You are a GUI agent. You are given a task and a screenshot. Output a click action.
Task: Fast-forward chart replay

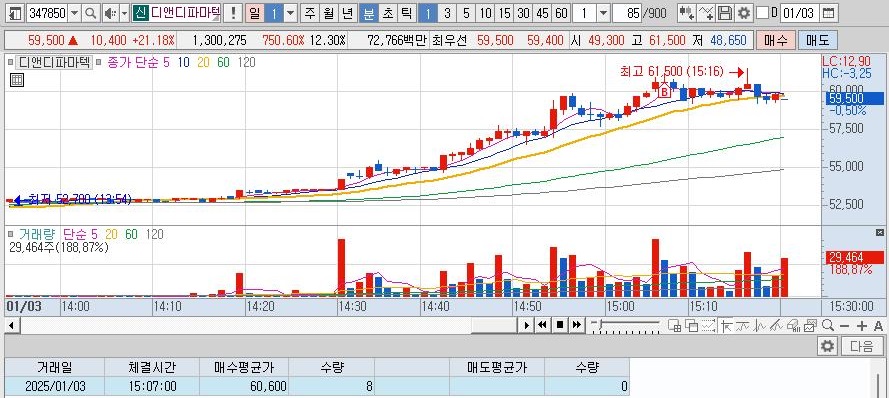pos(577,325)
